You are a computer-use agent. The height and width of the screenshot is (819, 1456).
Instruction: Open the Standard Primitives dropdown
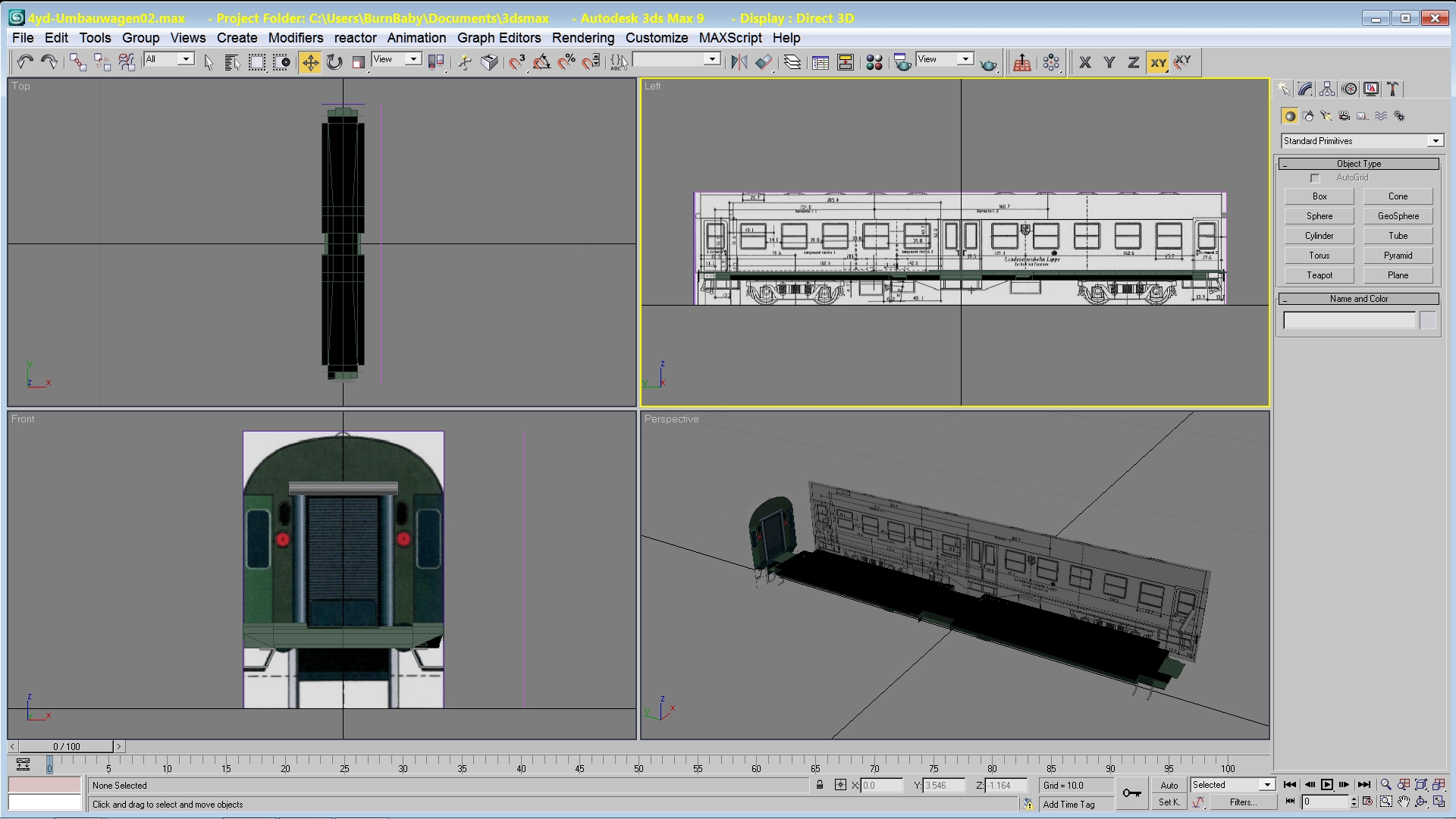point(1436,141)
